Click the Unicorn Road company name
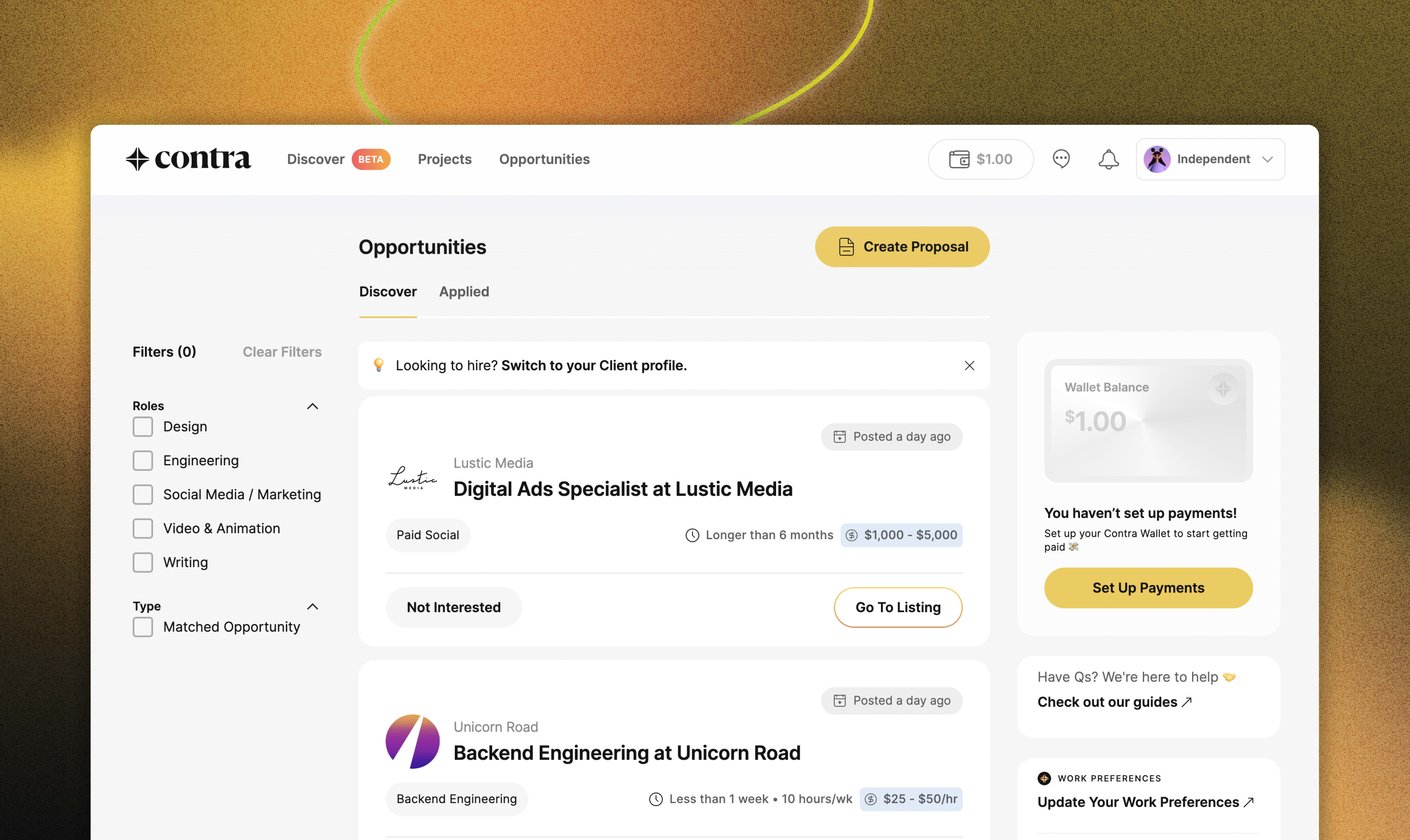The width and height of the screenshot is (1410, 840). coord(495,727)
